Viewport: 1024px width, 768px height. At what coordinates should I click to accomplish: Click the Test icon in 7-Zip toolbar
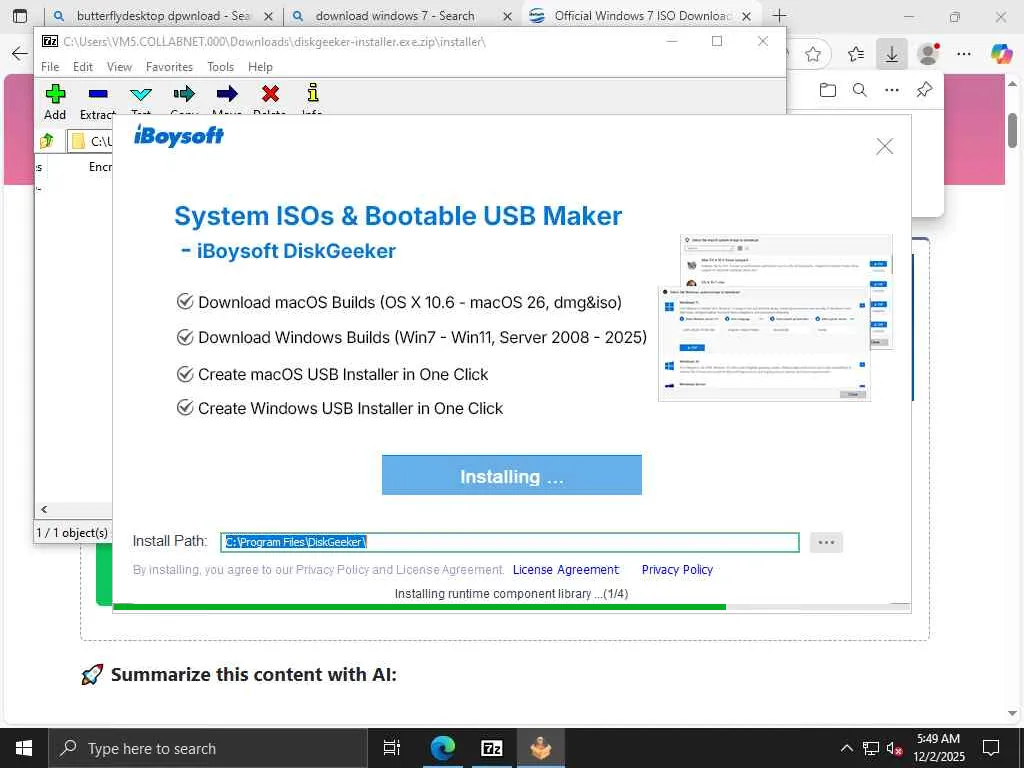point(140,94)
